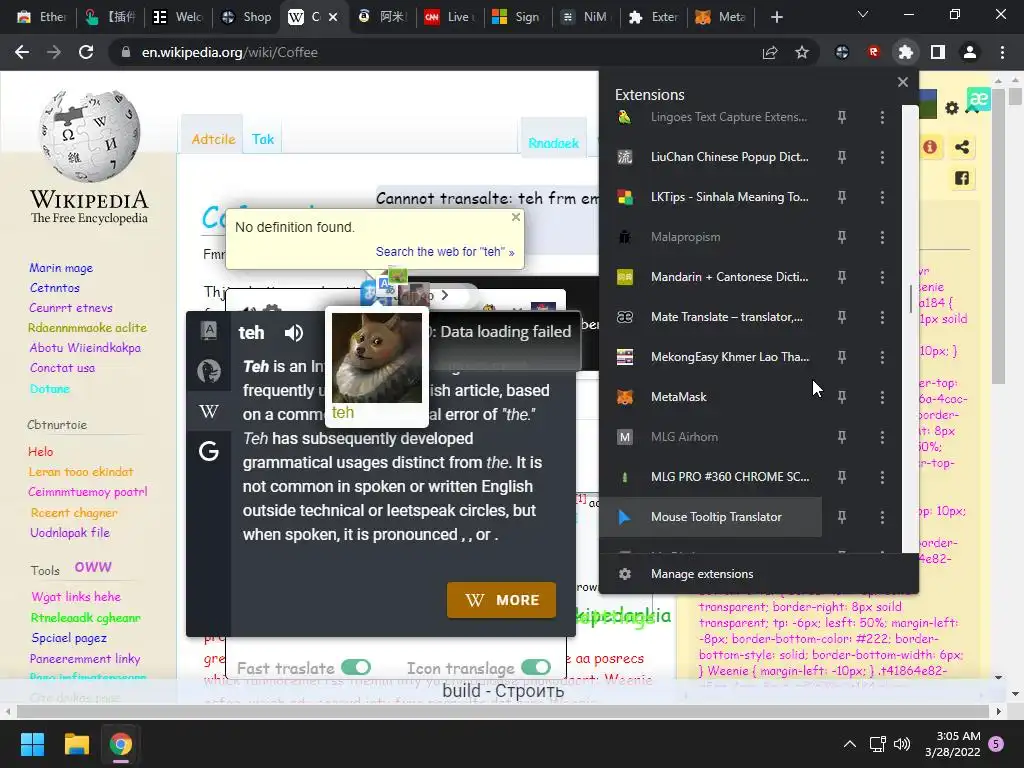The width and height of the screenshot is (1024, 768).
Task: Open more options for Mandarin + Cantonese Dictionary
Action: tap(882, 277)
